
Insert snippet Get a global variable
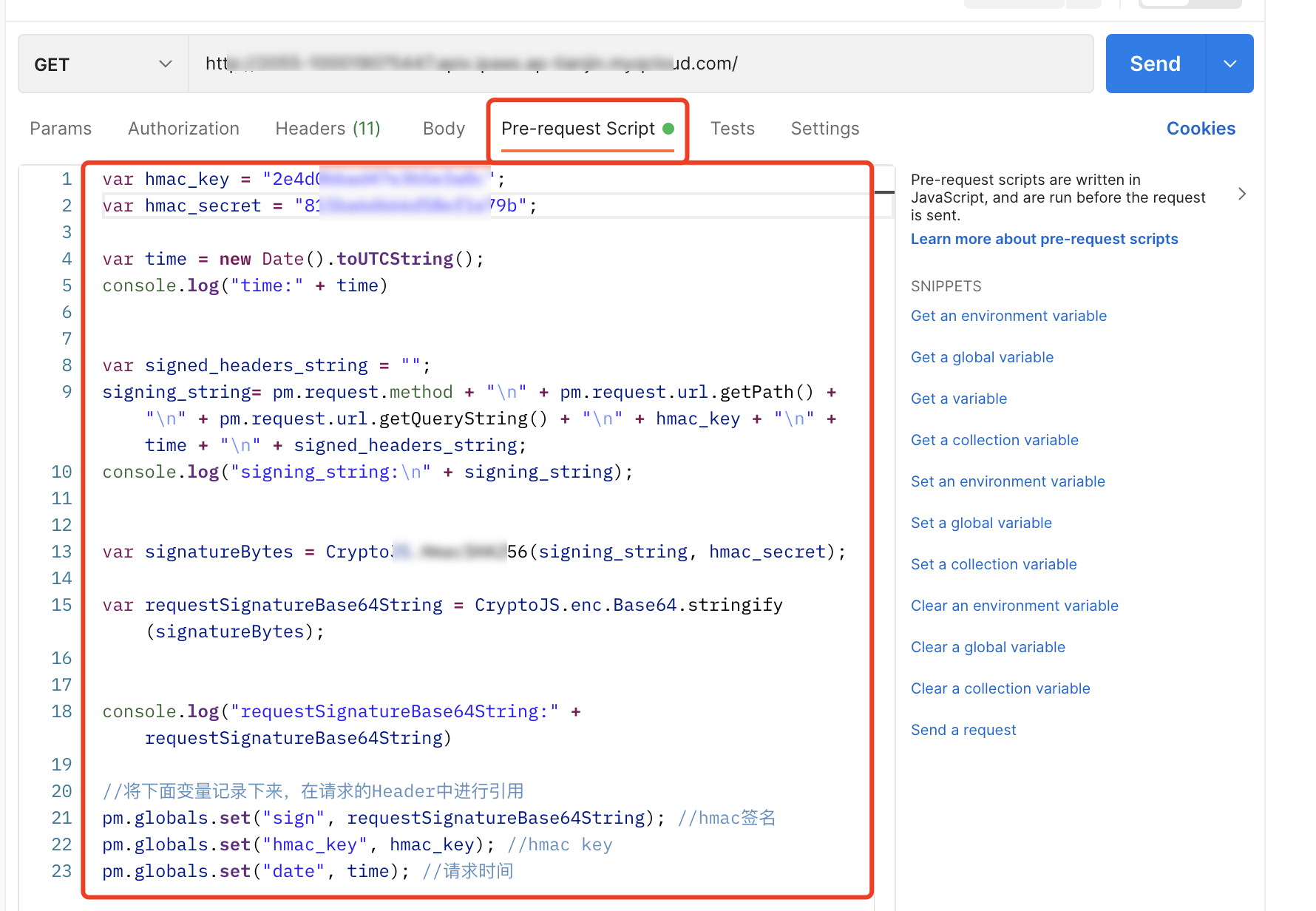tap(982, 357)
